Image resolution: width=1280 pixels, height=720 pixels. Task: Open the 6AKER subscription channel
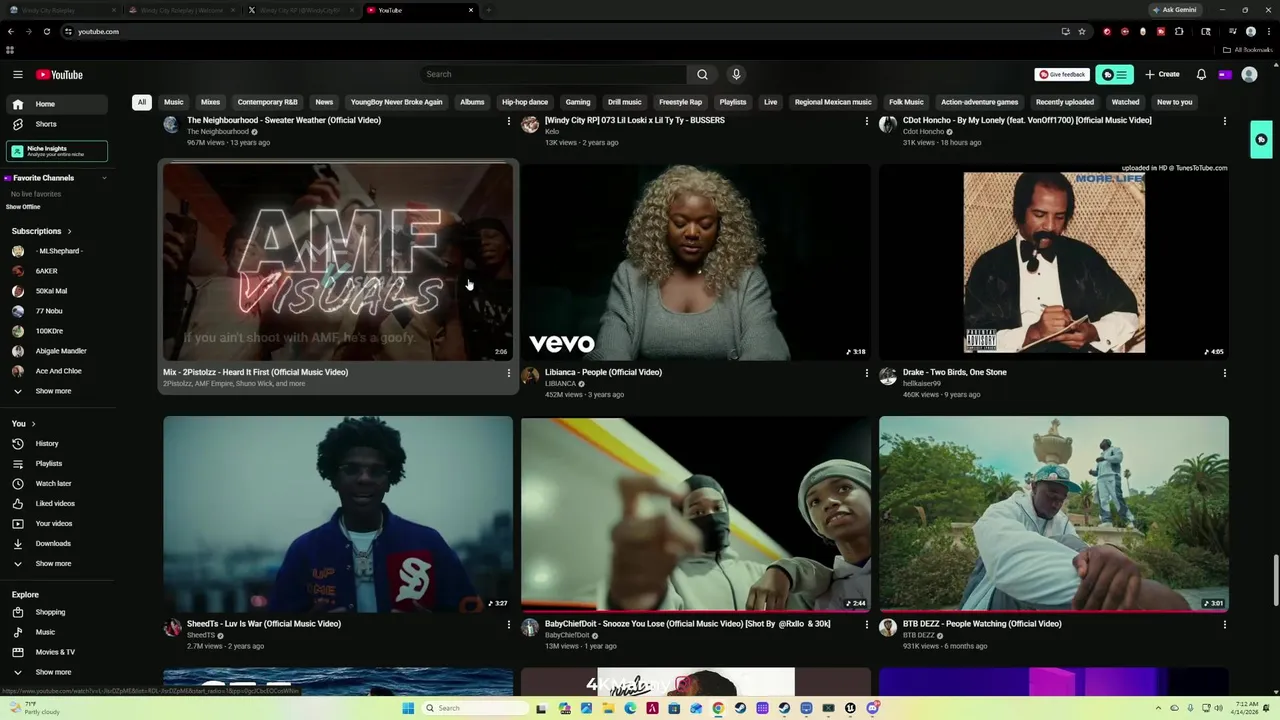coord(56,271)
